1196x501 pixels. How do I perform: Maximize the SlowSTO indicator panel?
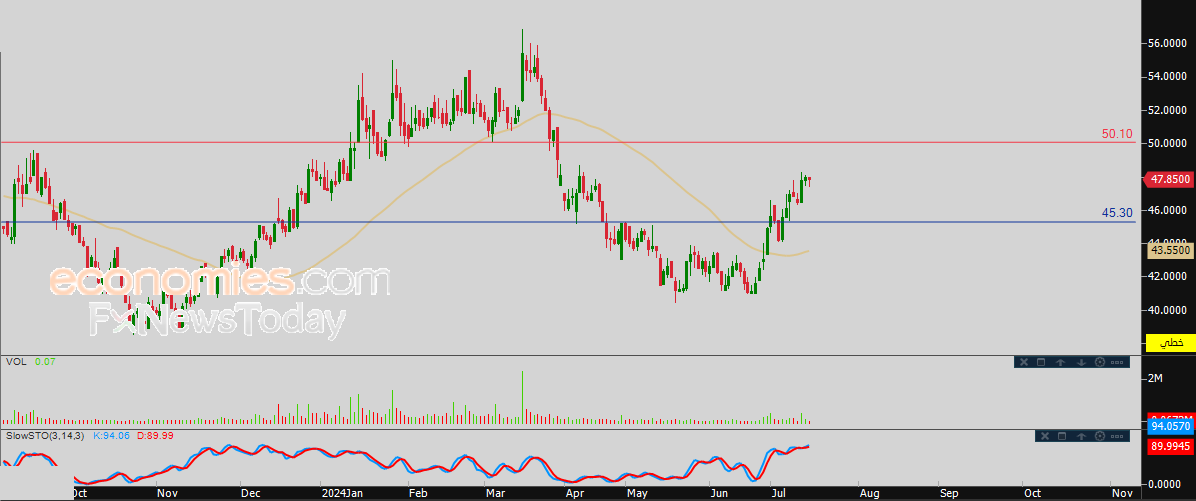[x=1062, y=436]
